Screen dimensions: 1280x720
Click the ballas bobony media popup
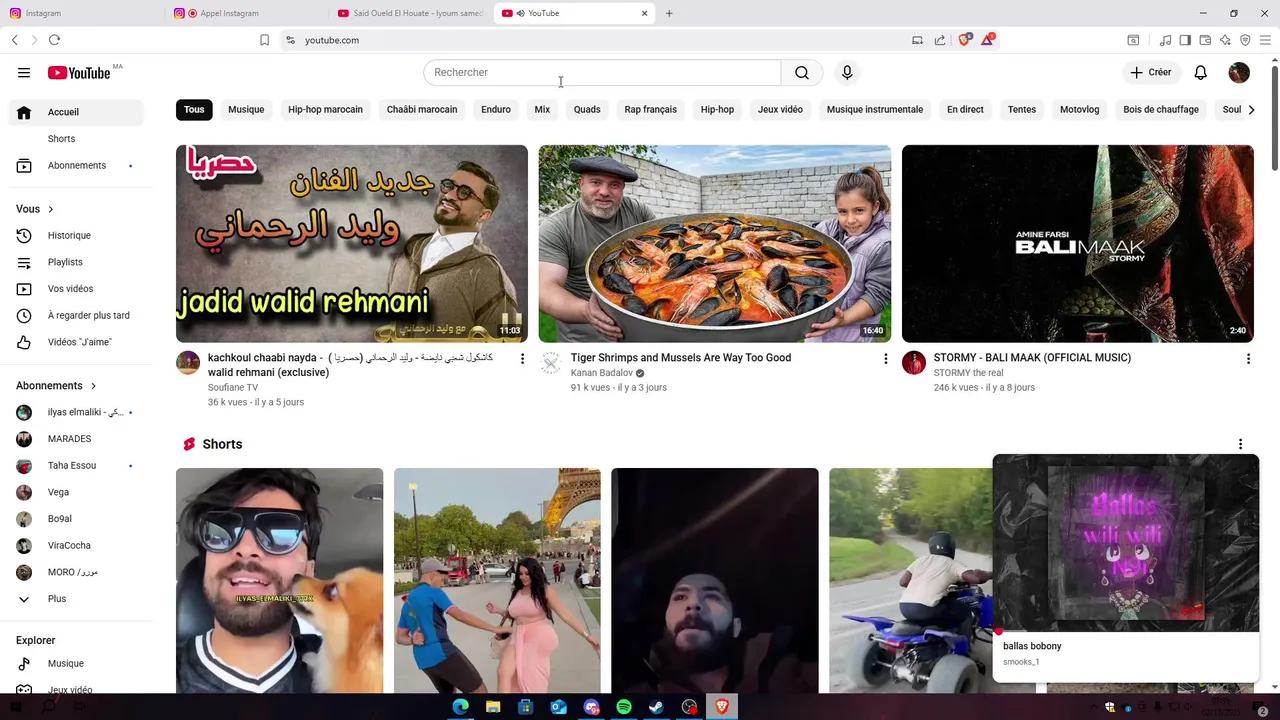tap(1126, 568)
